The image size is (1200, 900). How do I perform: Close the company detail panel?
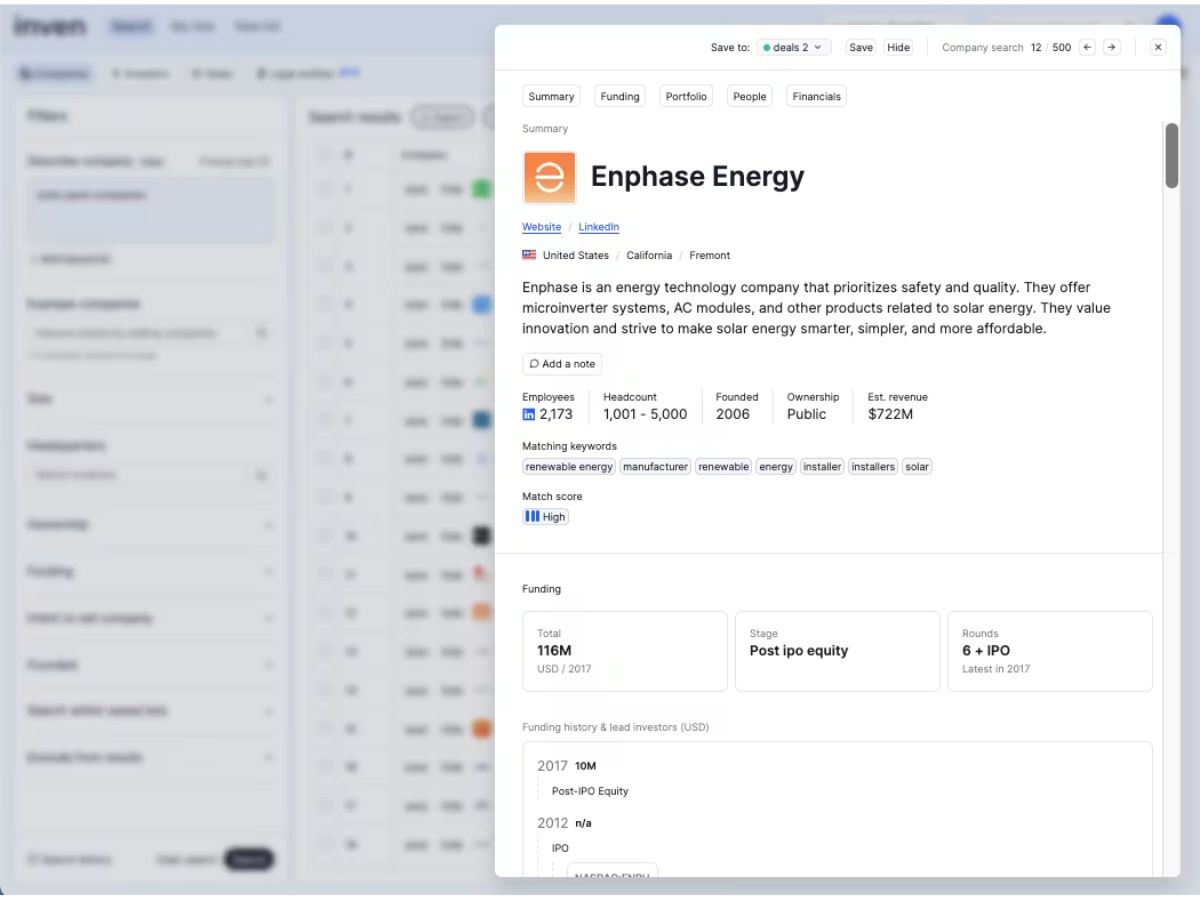[x=1158, y=47]
